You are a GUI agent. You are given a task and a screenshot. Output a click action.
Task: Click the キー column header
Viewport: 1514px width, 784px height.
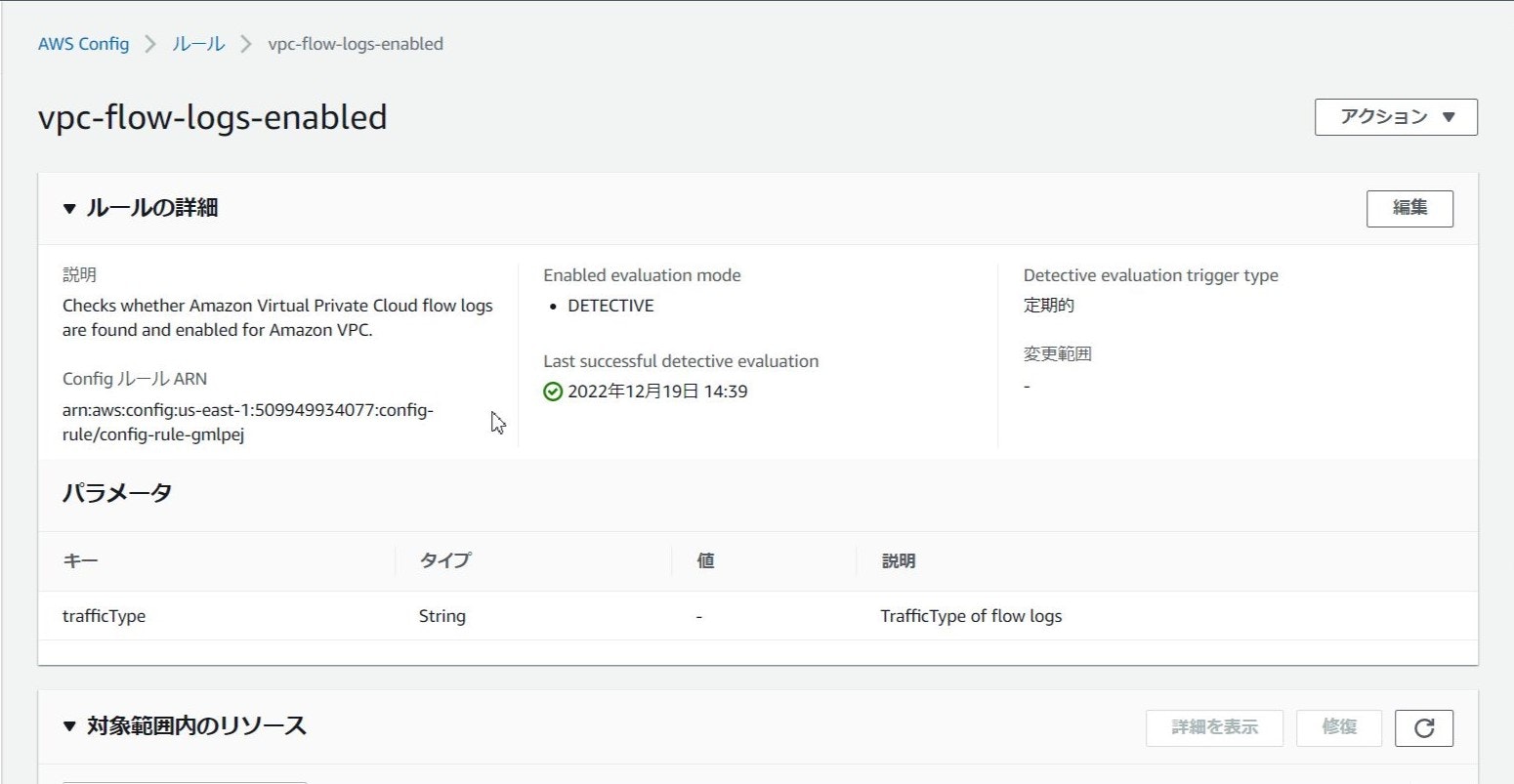pos(80,561)
